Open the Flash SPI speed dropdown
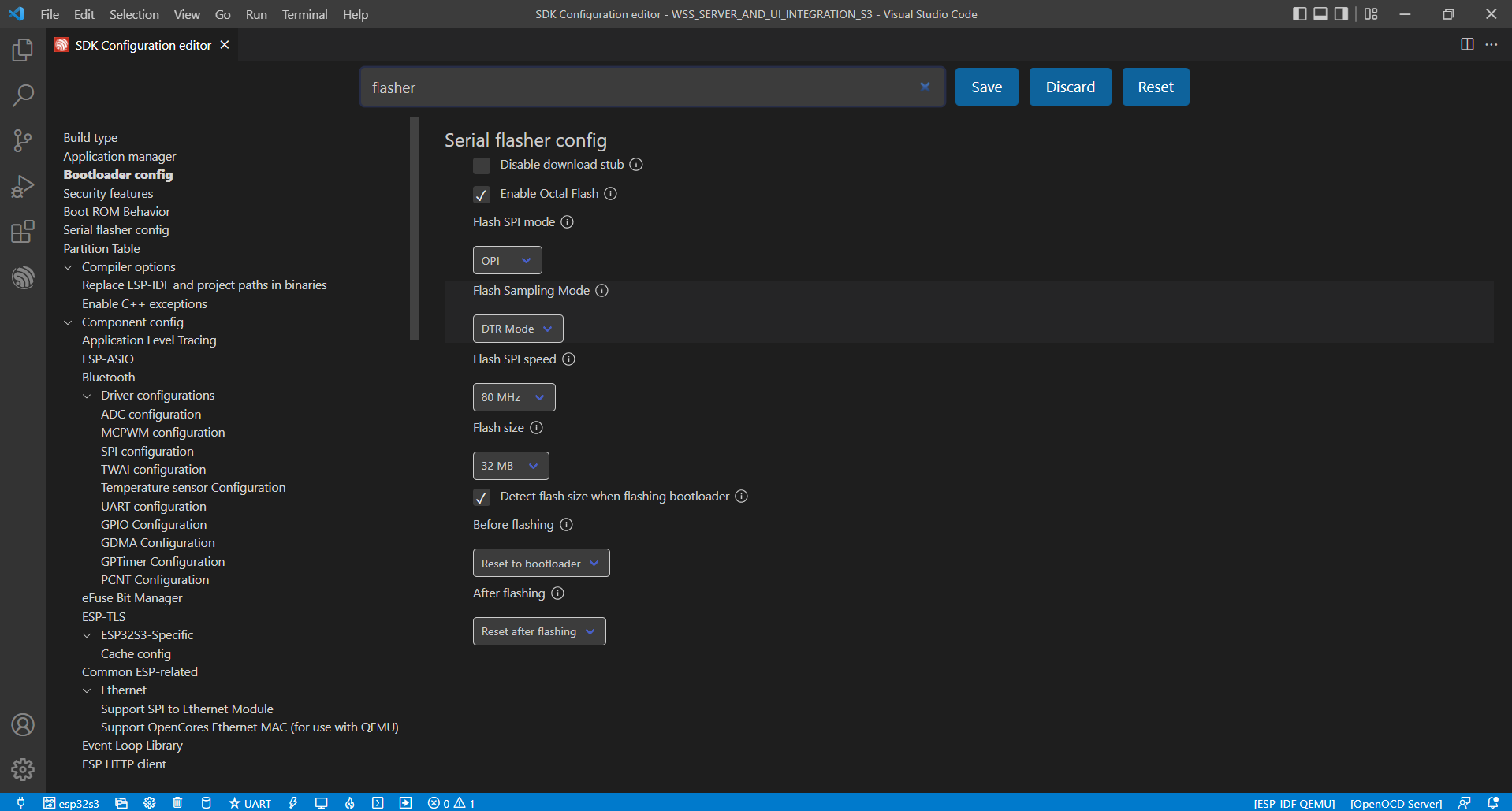The width and height of the screenshot is (1512, 811). pyautogui.click(x=514, y=397)
